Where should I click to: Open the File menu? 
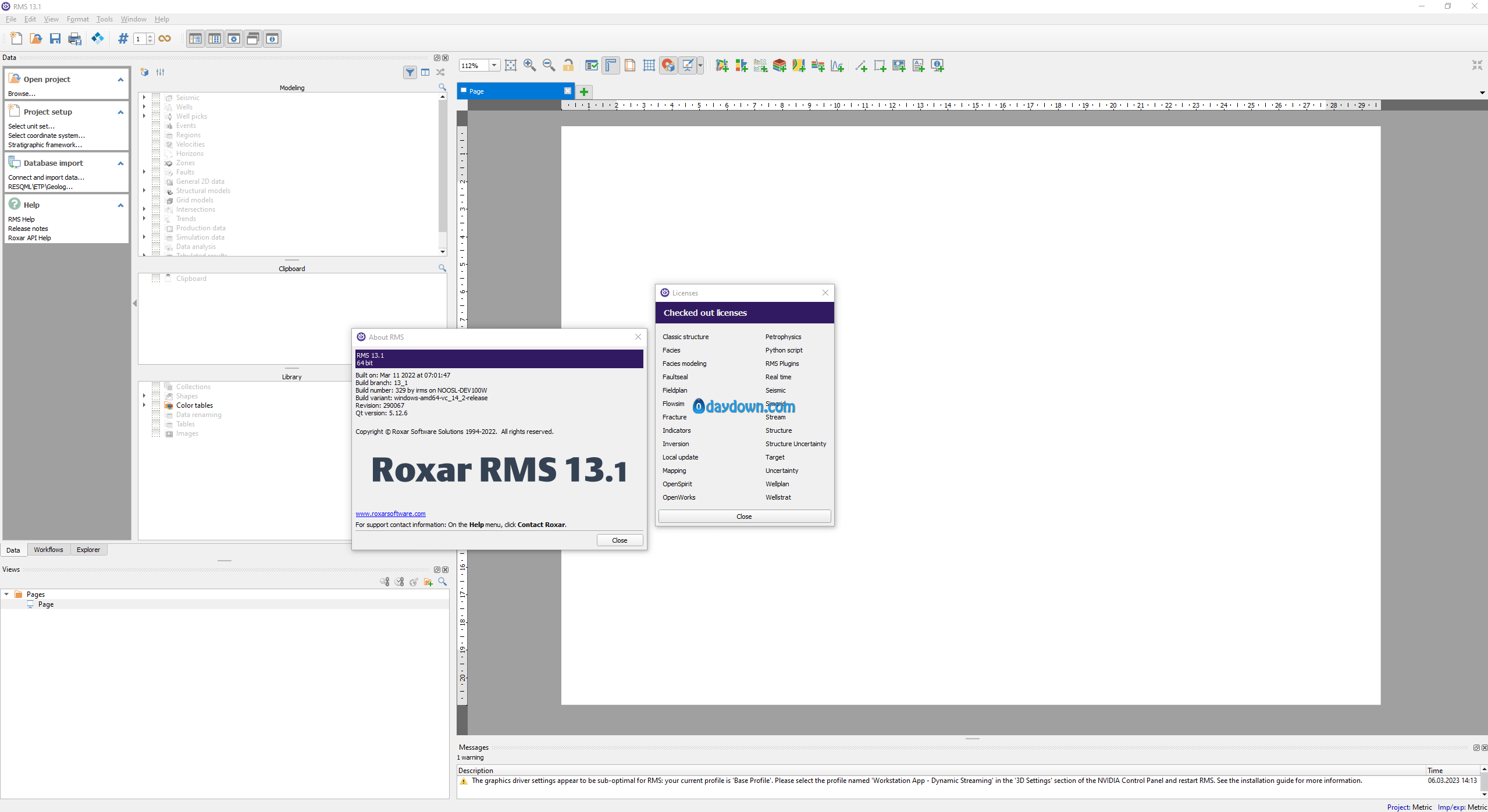tap(11, 19)
